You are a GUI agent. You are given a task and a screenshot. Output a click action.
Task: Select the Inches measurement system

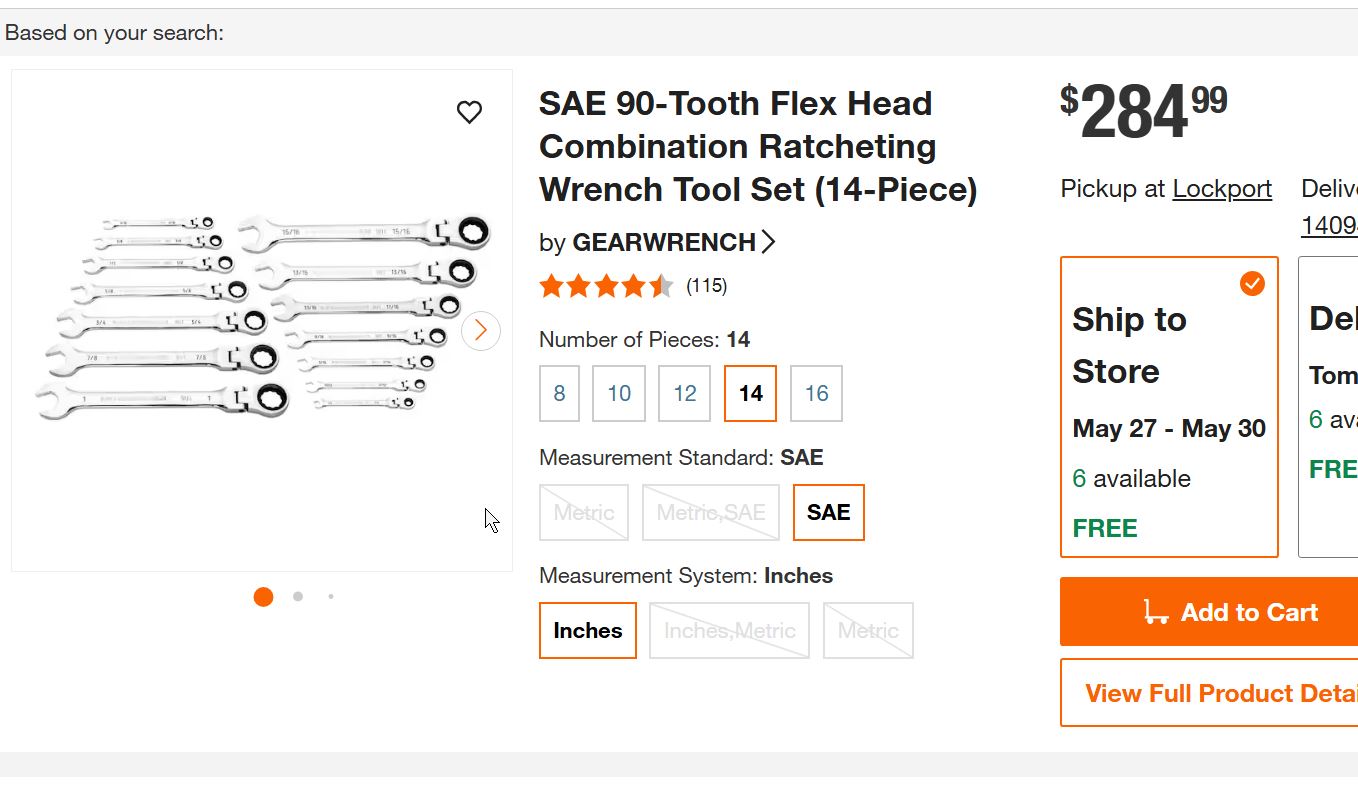point(588,631)
